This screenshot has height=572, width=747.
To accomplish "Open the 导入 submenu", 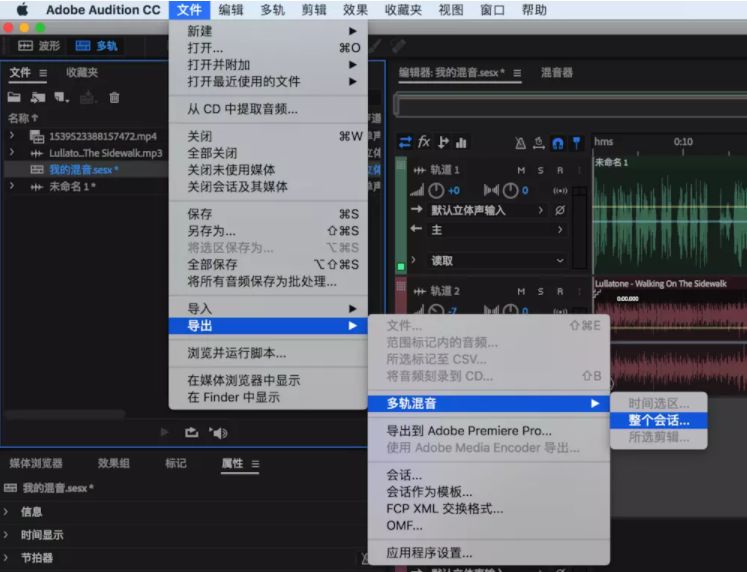I will click(x=268, y=309).
